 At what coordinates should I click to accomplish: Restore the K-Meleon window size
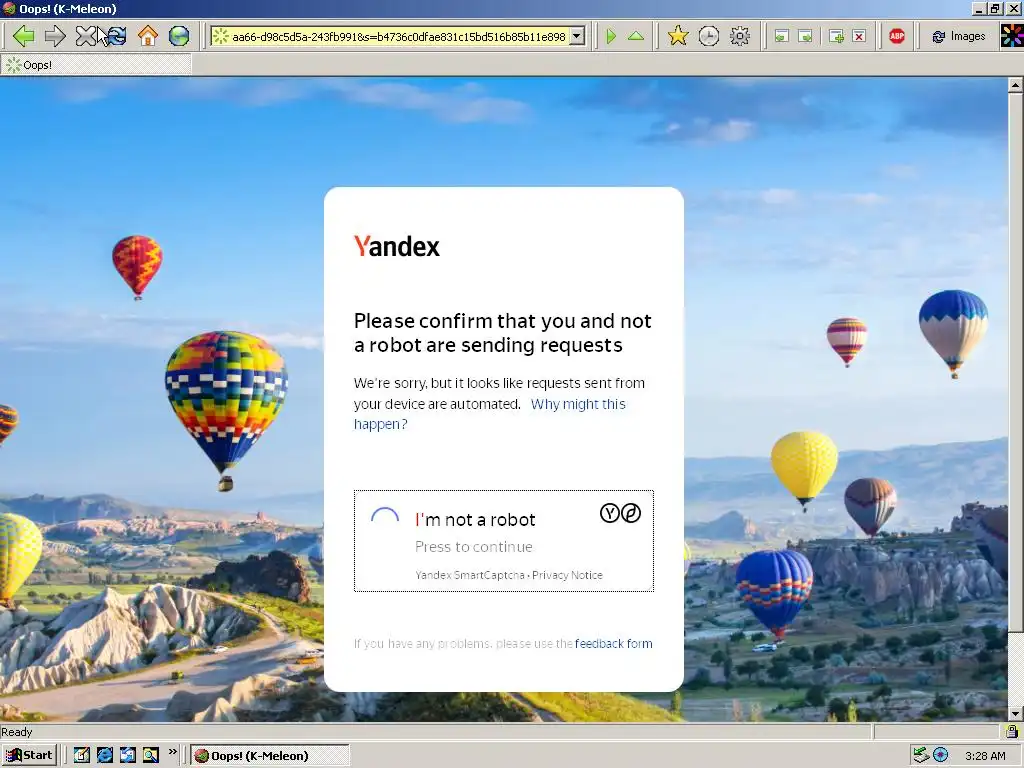click(x=995, y=8)
